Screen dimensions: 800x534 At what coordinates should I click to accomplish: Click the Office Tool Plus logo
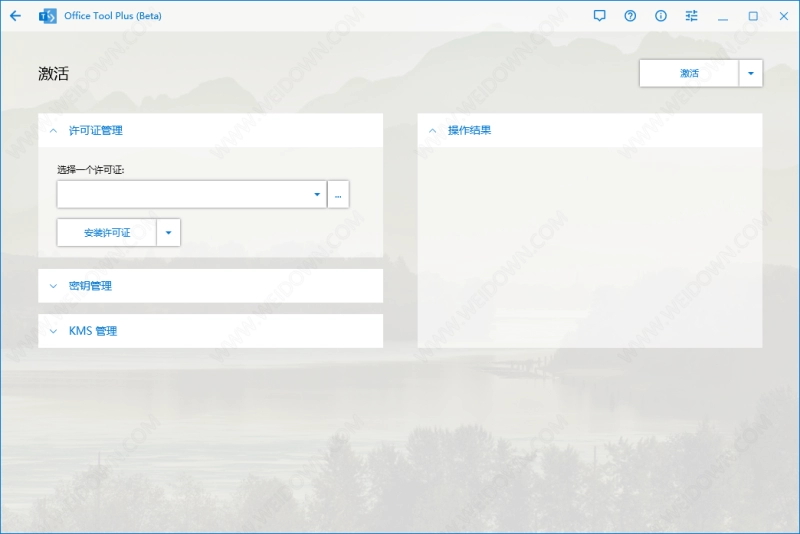(x=47, y=16)
